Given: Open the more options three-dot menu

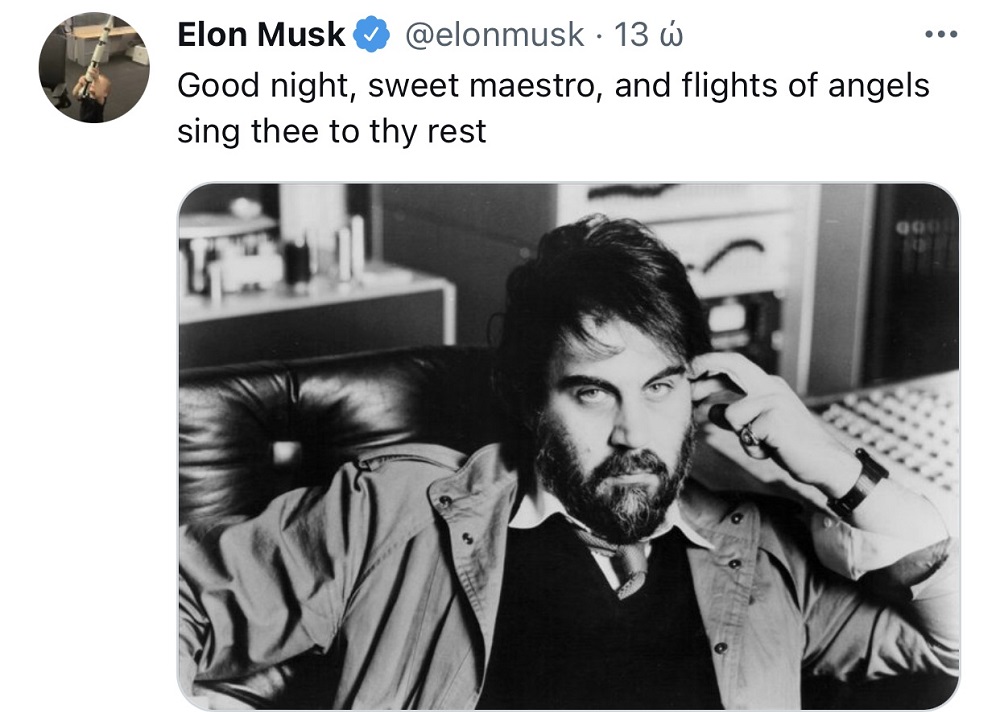Looking at the screenshot, I should pos(941,34).
